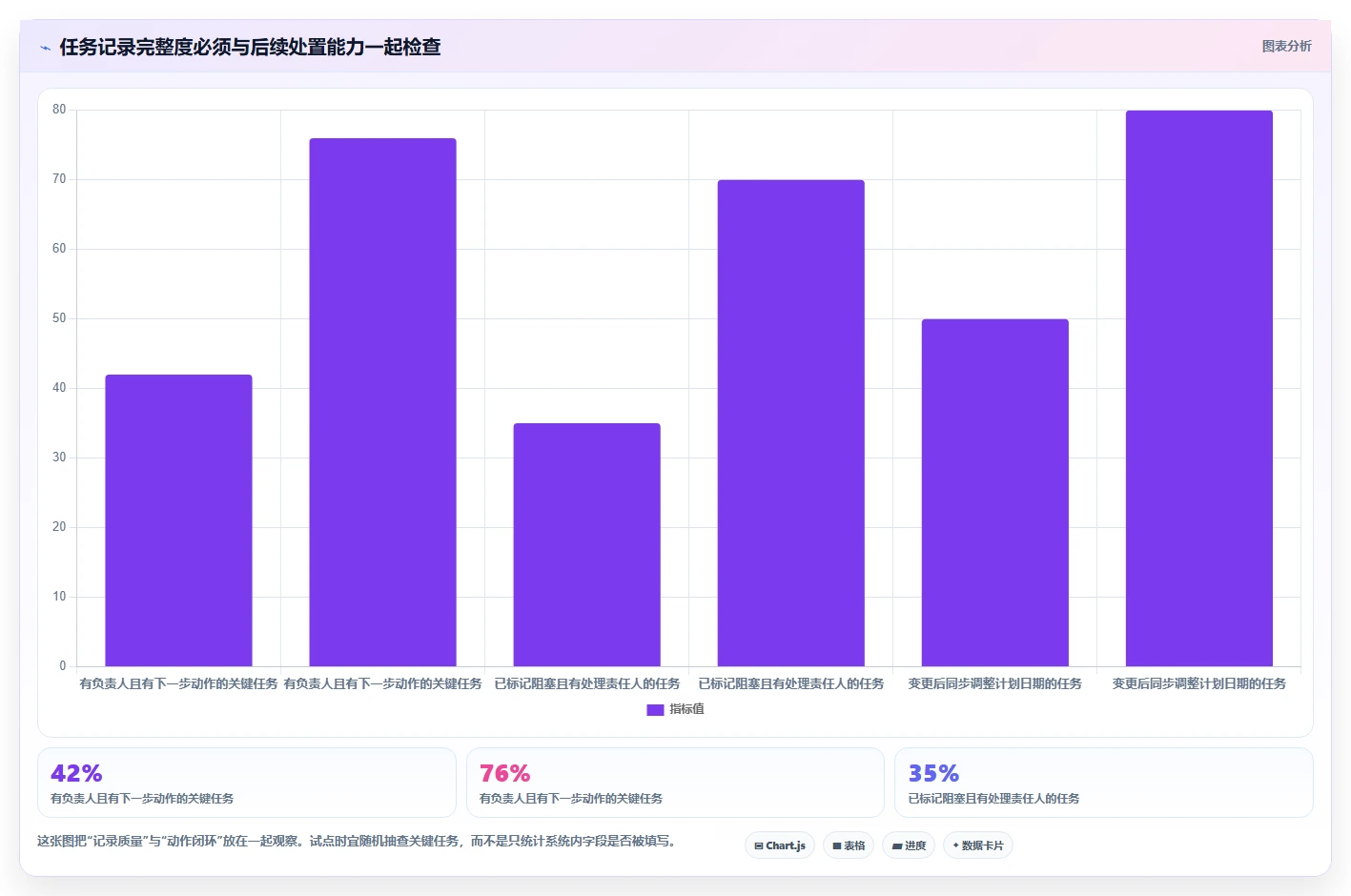Click the Chart.js tag chip

780,845
